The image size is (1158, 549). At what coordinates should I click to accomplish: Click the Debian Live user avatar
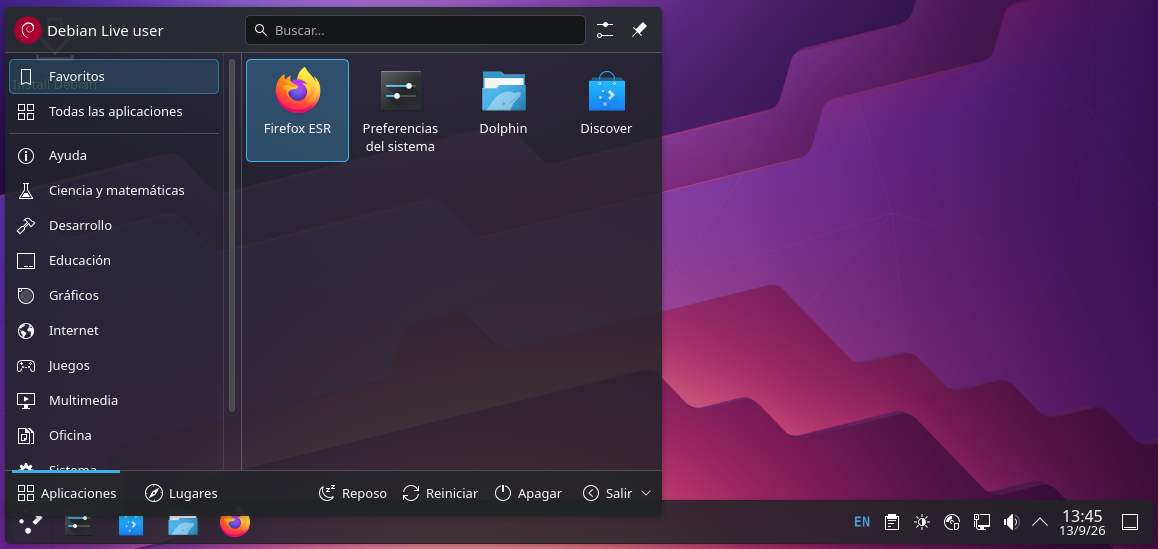[x=28, y=30]
